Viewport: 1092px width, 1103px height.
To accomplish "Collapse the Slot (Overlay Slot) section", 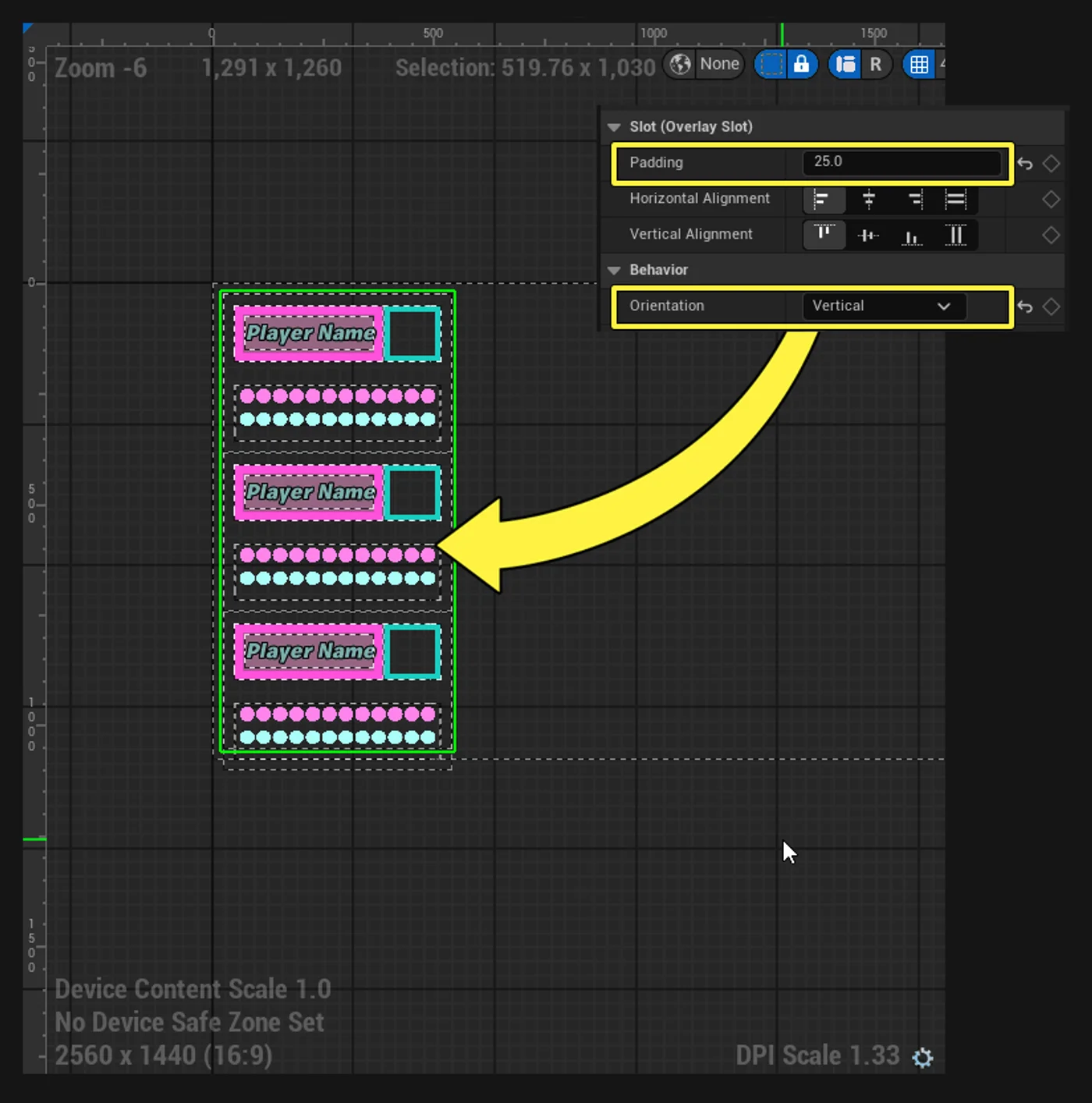I will (x=614, y=127).
